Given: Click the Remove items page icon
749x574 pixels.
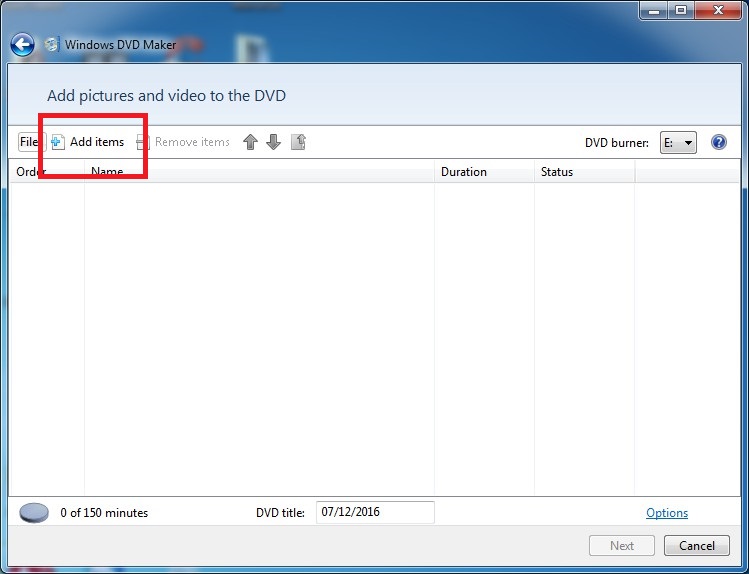Looking at the screenshot, I should (142, 142).
